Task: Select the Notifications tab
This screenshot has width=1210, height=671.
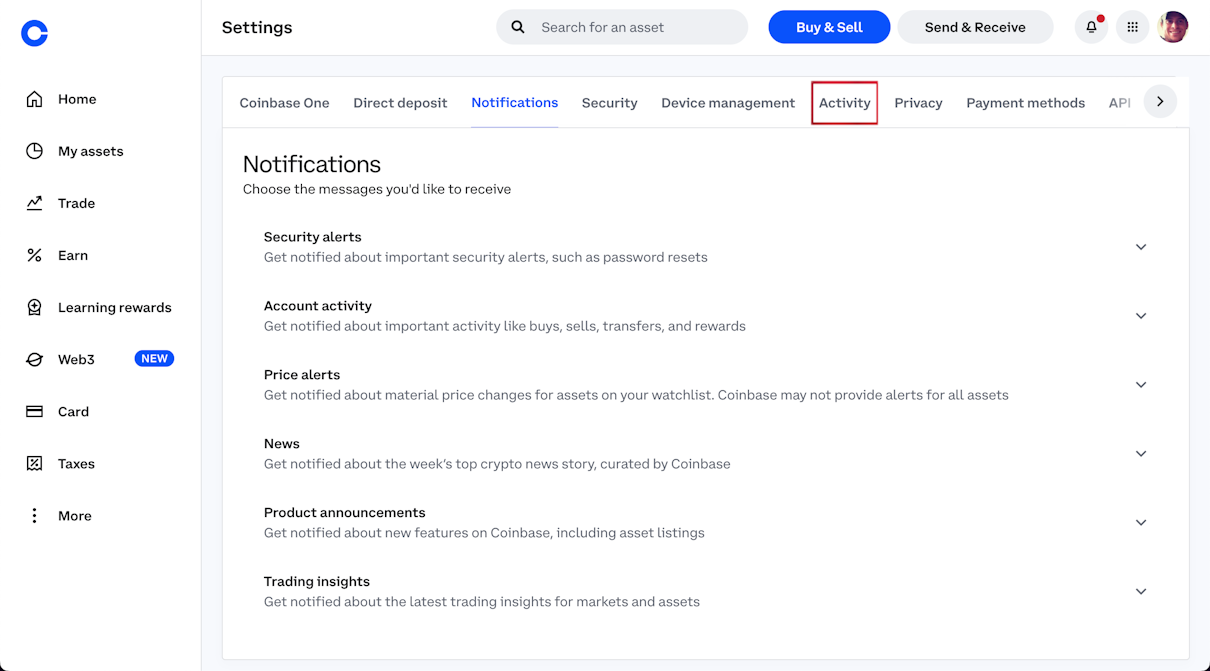Action: coord(515,103)
